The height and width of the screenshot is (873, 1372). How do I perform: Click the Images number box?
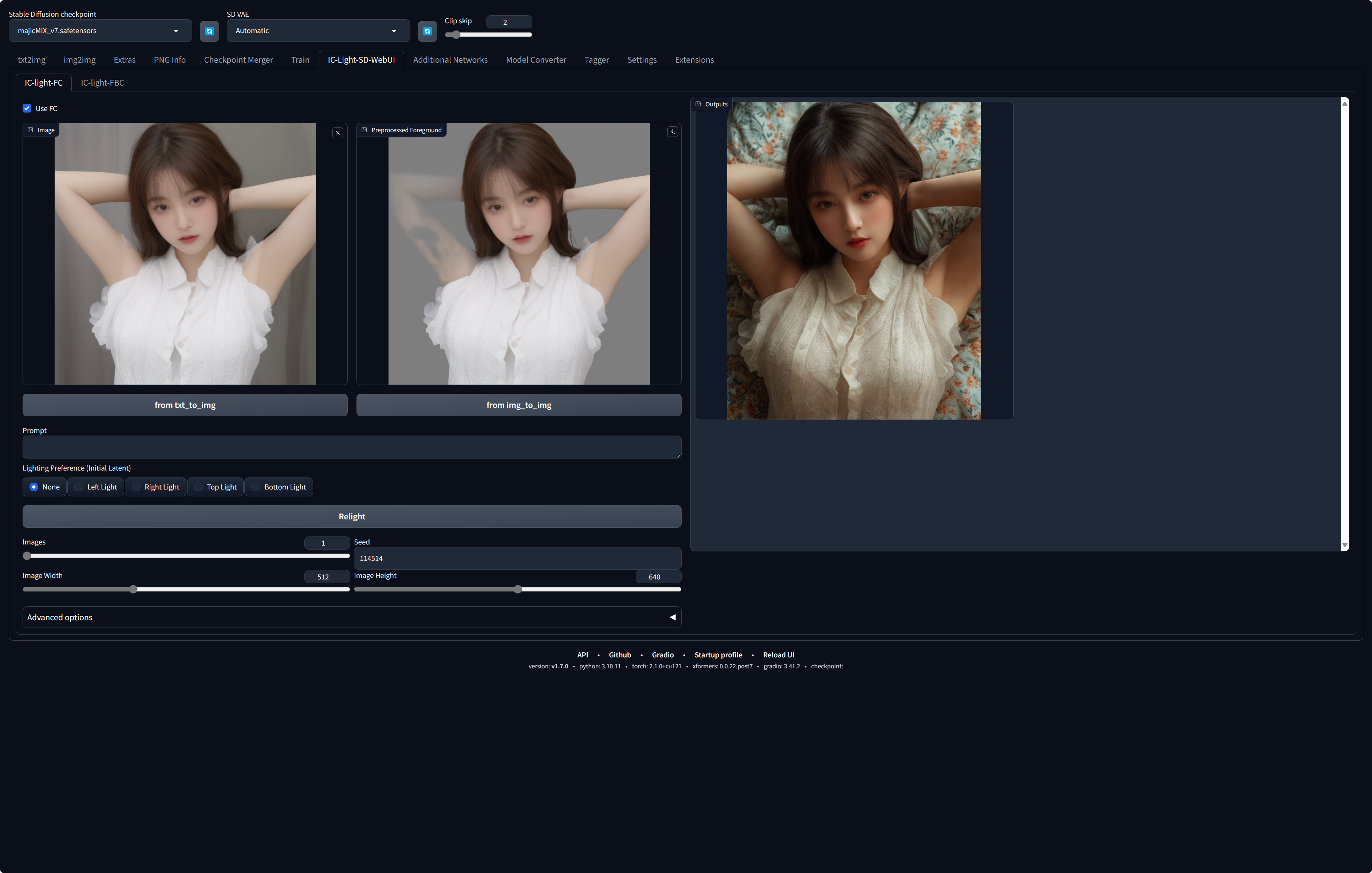coord(327,543)
